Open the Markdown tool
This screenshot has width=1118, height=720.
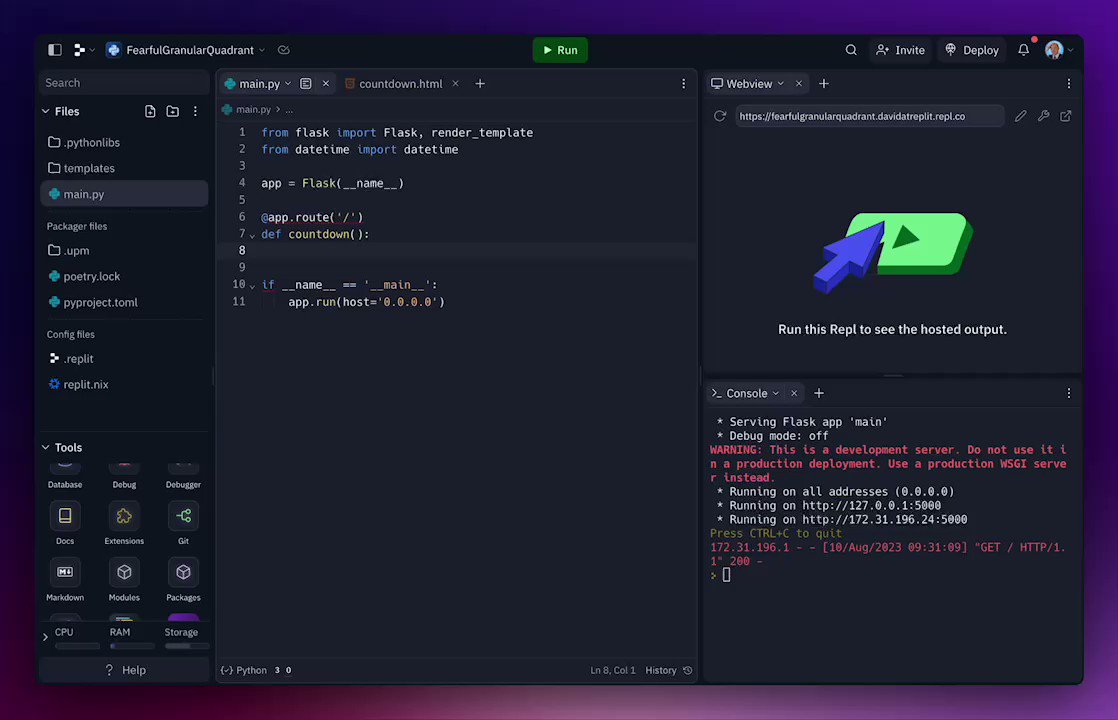pyautogui.click(x=65, y=579)
